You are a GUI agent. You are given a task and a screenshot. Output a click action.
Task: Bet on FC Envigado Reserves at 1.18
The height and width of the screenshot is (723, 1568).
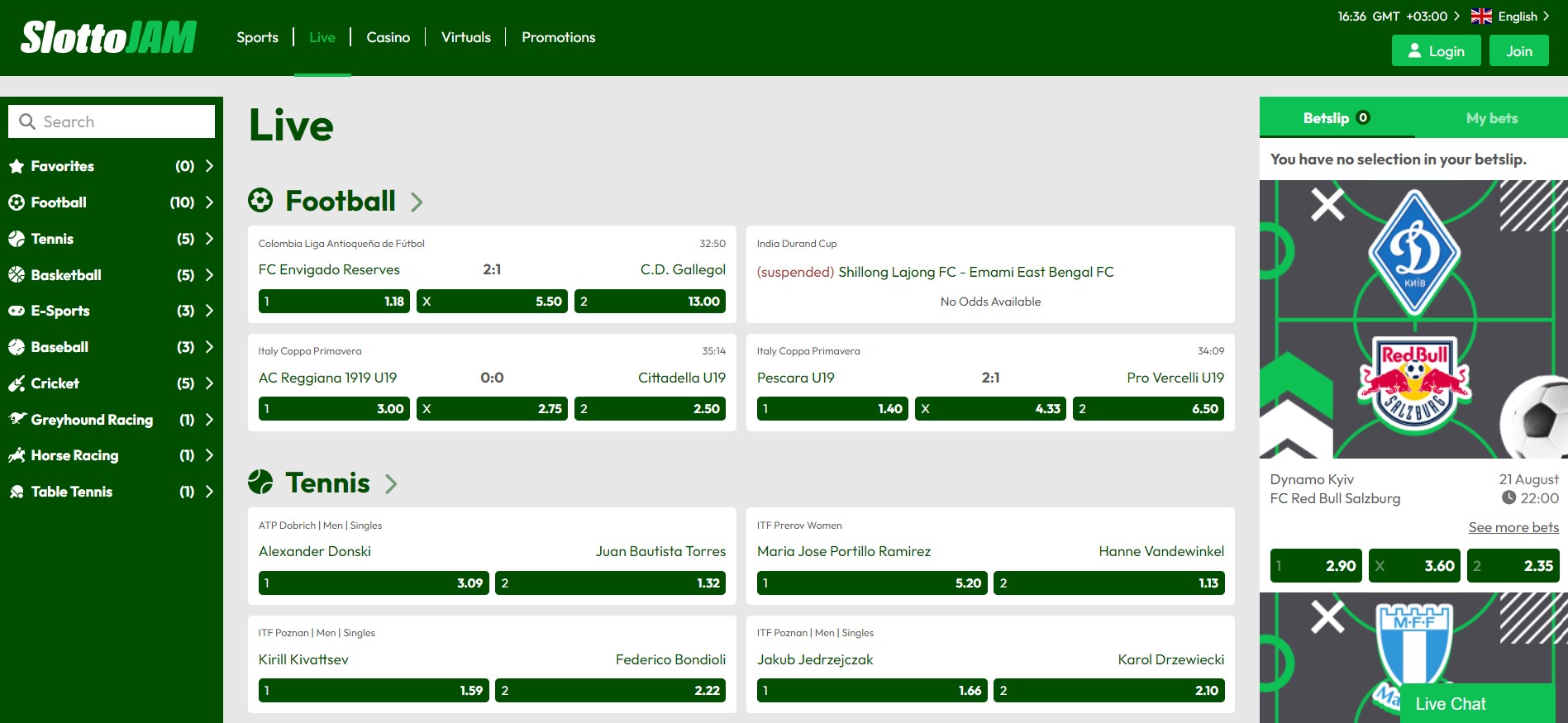pyautogui.click(x=334, y=301)
